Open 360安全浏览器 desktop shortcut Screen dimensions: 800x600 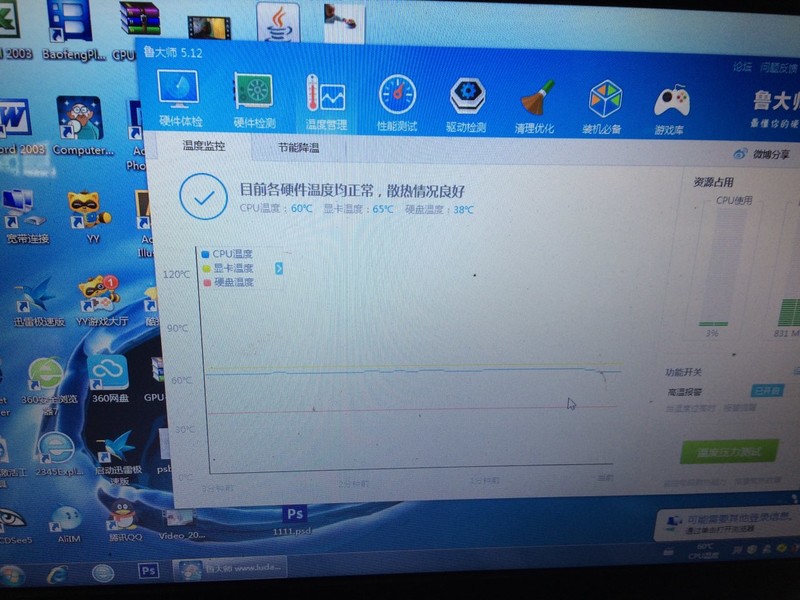47,386
